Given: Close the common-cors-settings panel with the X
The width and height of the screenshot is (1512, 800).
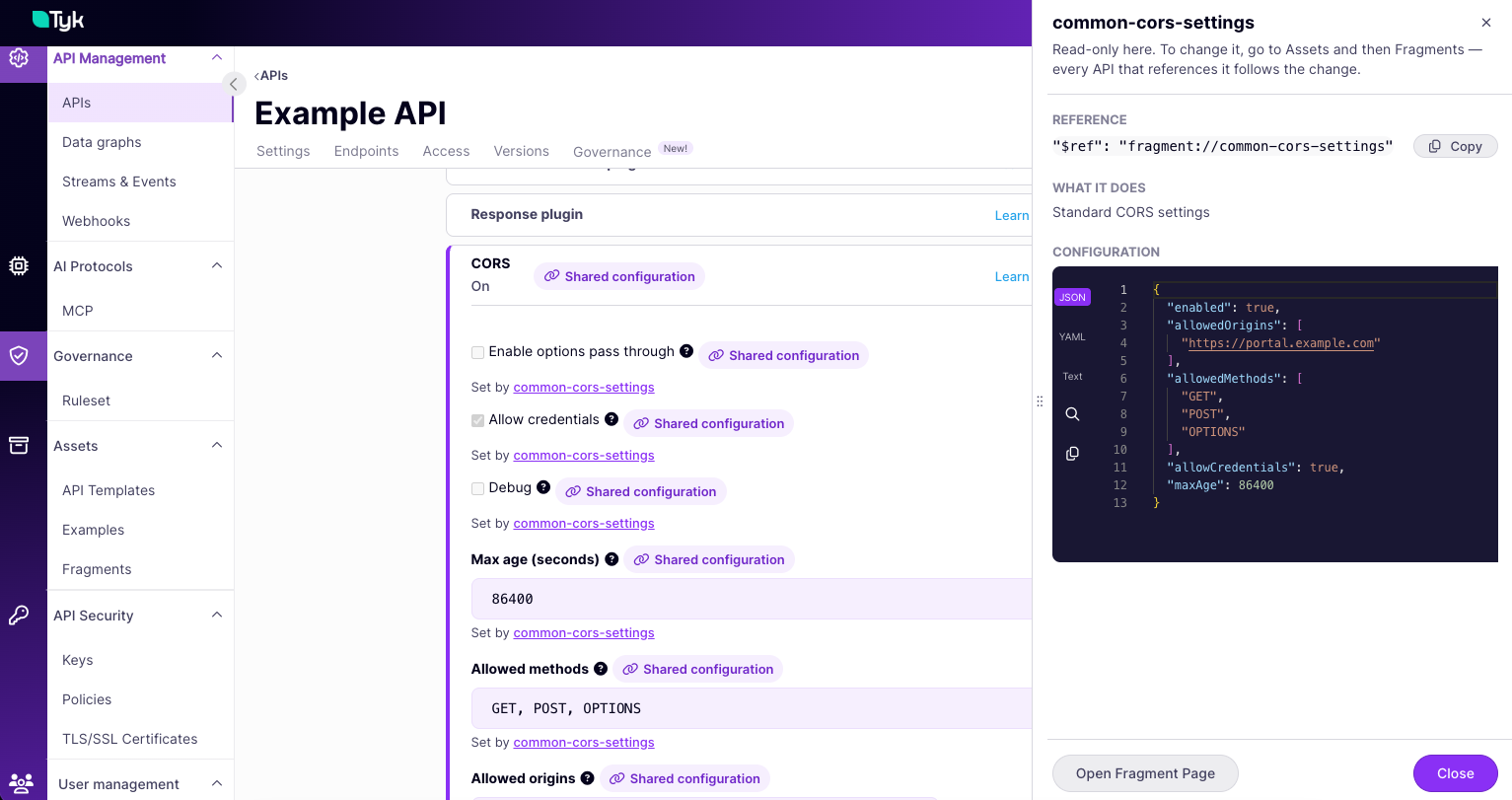Looking at the screenshot, I should (1486, 23).
